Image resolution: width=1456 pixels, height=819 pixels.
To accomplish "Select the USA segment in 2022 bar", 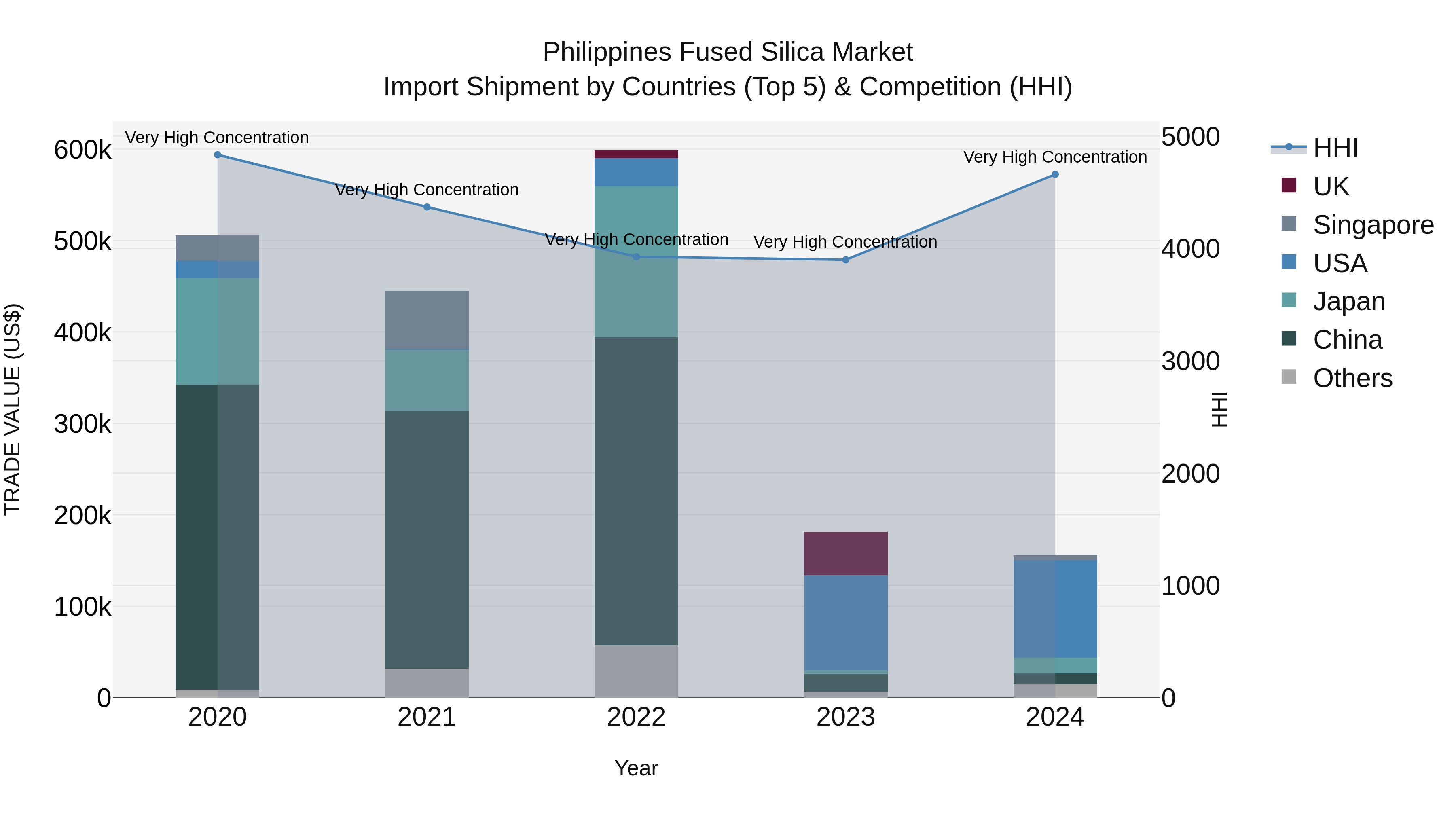I will 637,172.
